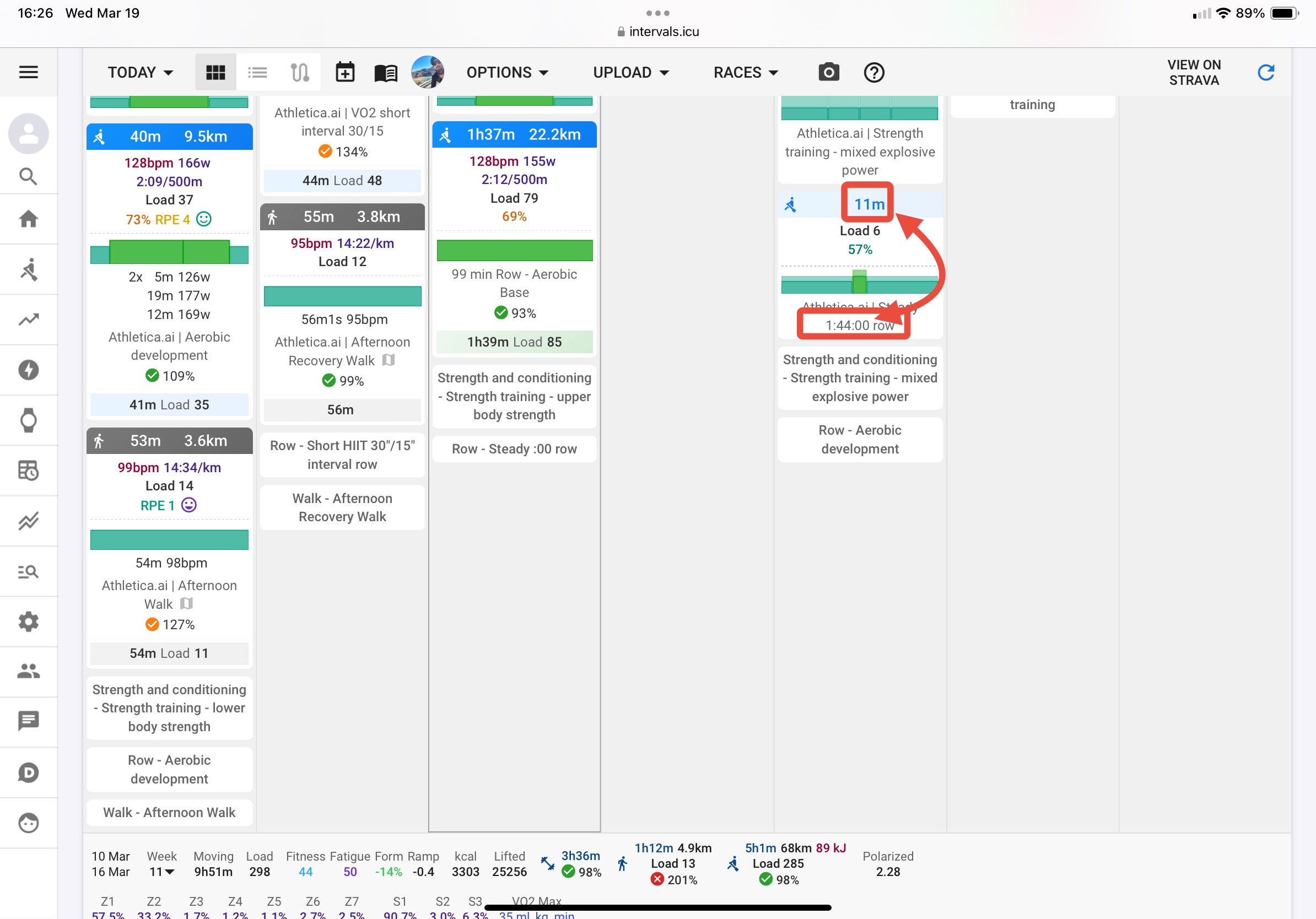Switch to list view
The width and height of the screenshot is (1316, 919).
257,72
